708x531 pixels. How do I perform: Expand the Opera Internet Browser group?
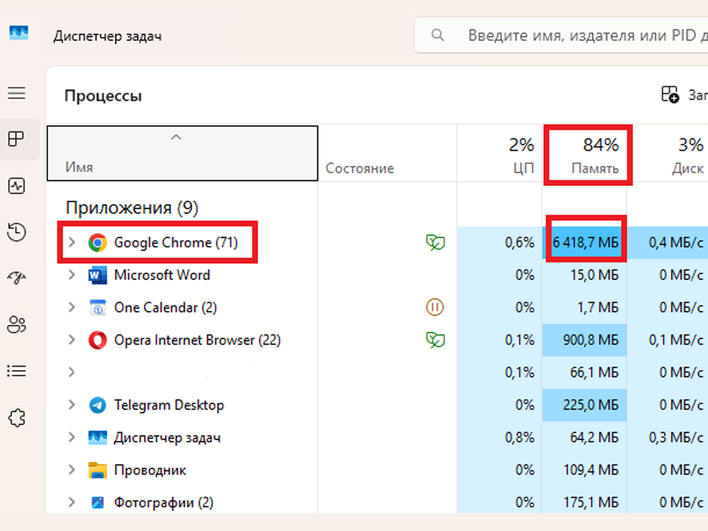click(x=72, y=340)
